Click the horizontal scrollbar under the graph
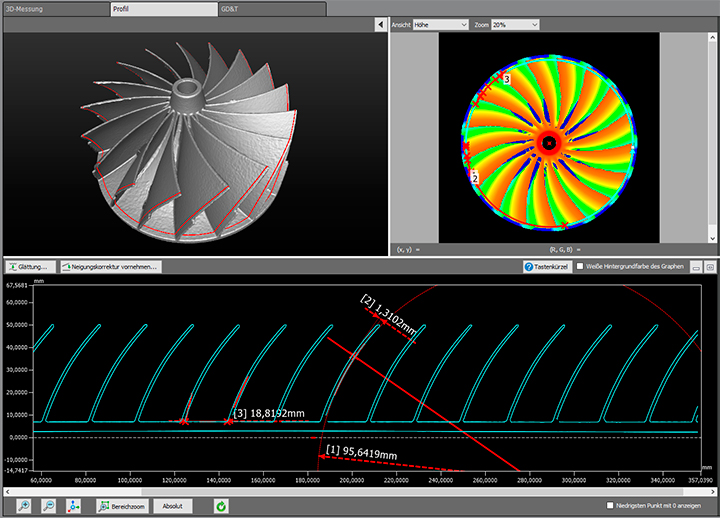The width and height of the screenshot is (720, 518). pyautogui.click(x=360, y=491)
